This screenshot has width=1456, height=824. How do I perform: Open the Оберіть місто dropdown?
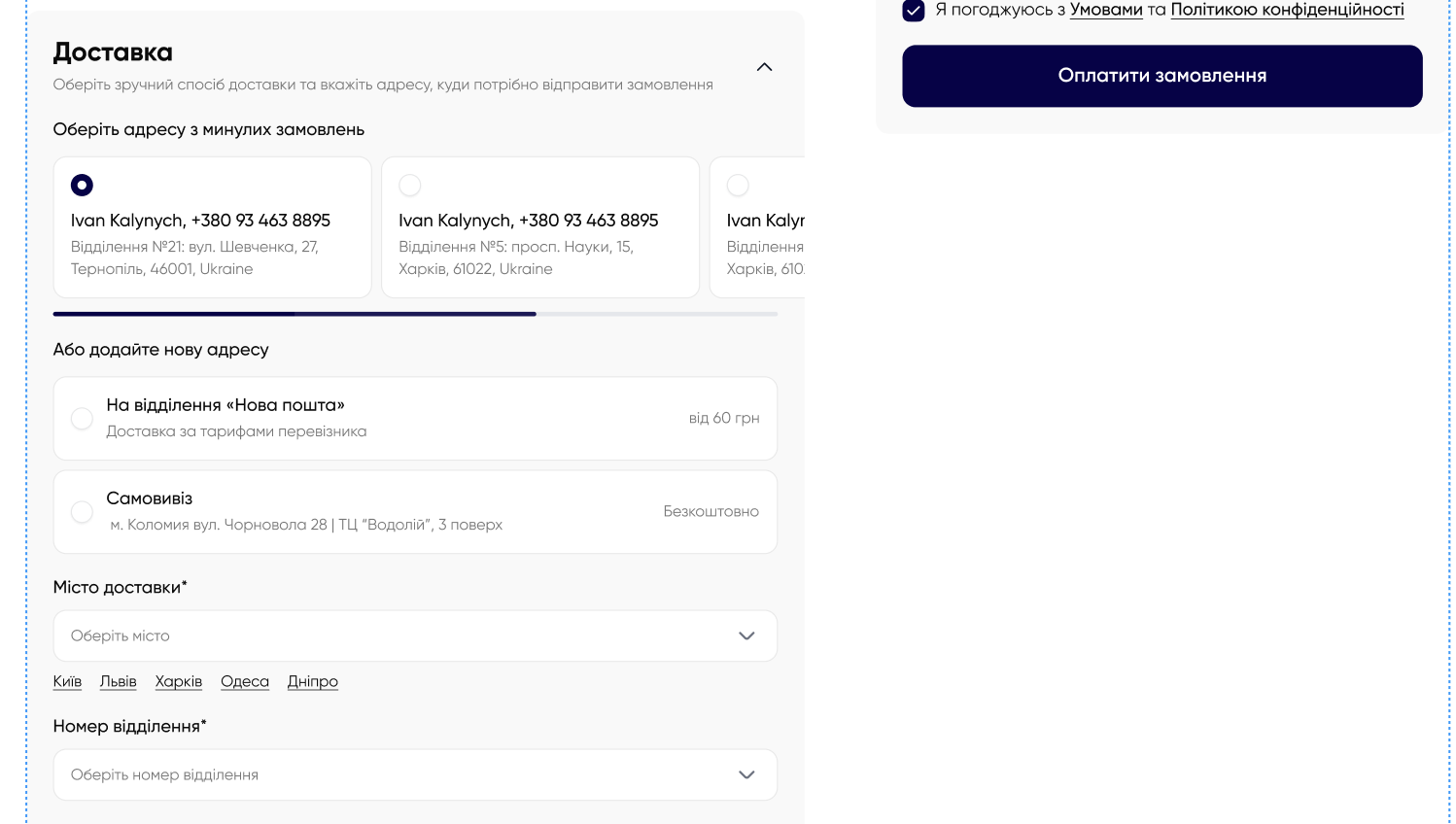point(415,635)
